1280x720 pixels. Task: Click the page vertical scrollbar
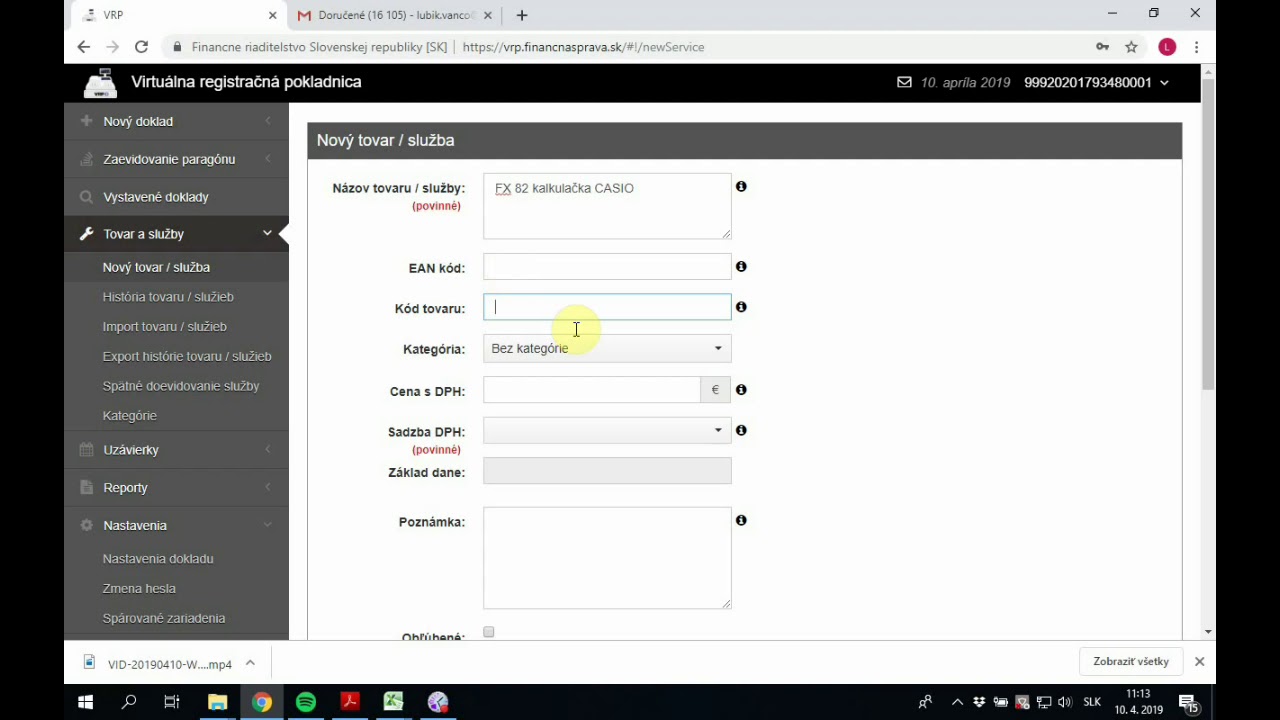tap(1208, 234)
